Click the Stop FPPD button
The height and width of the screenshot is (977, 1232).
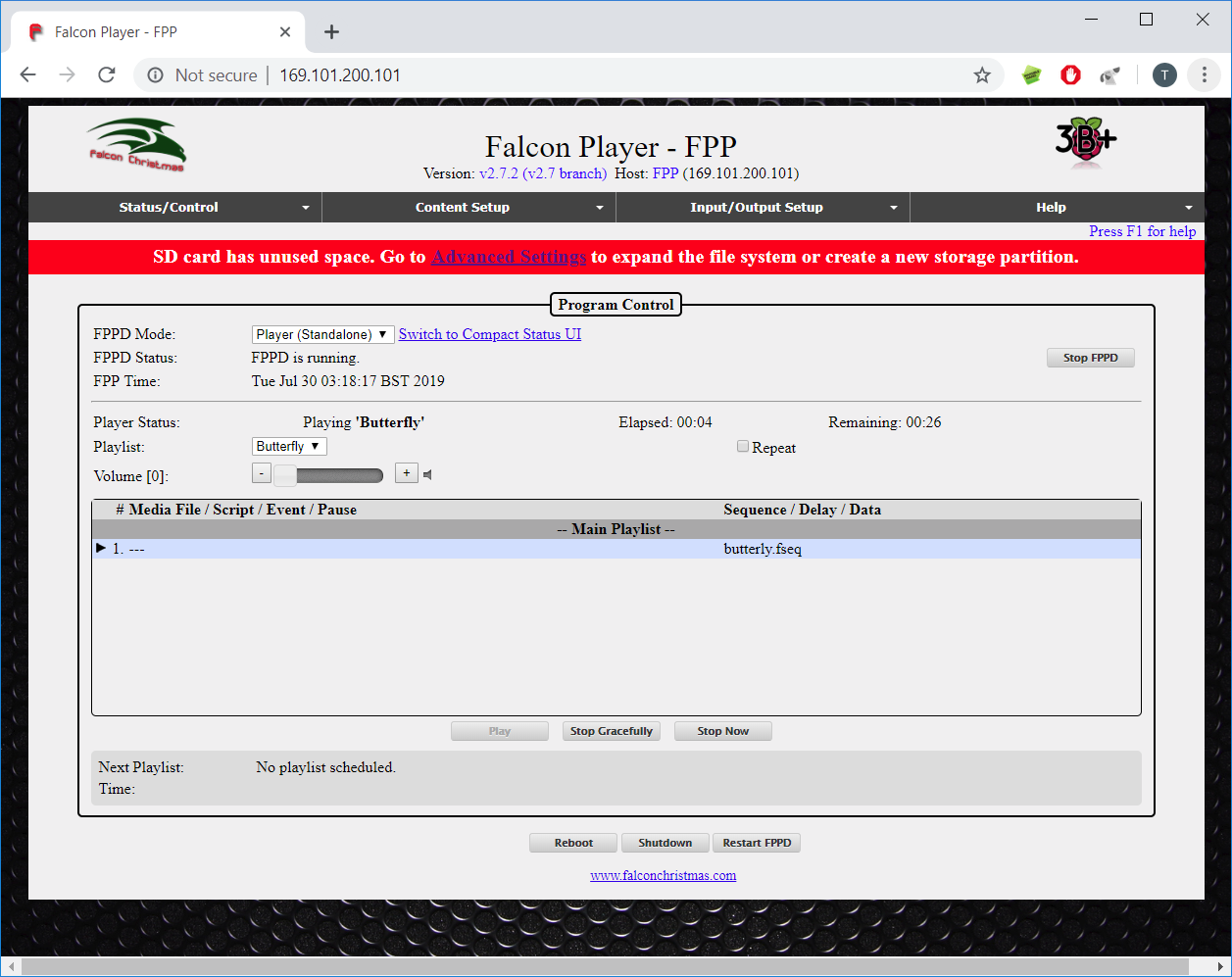1091,358
